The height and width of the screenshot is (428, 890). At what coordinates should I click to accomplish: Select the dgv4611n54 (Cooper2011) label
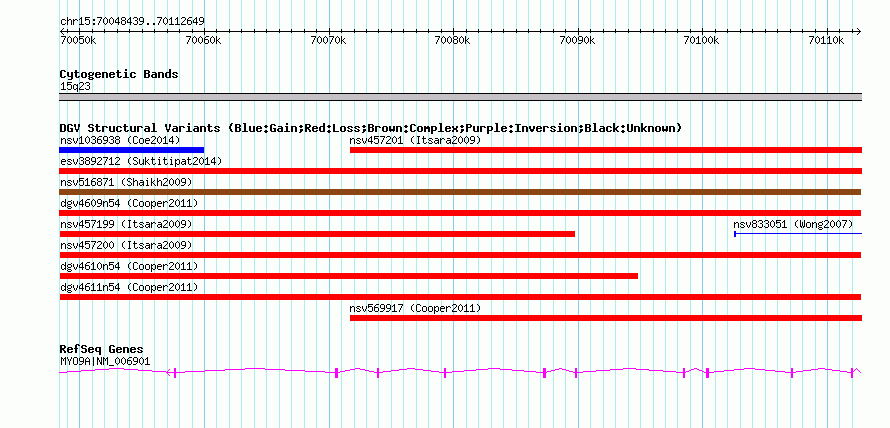[x=129, y=287]
